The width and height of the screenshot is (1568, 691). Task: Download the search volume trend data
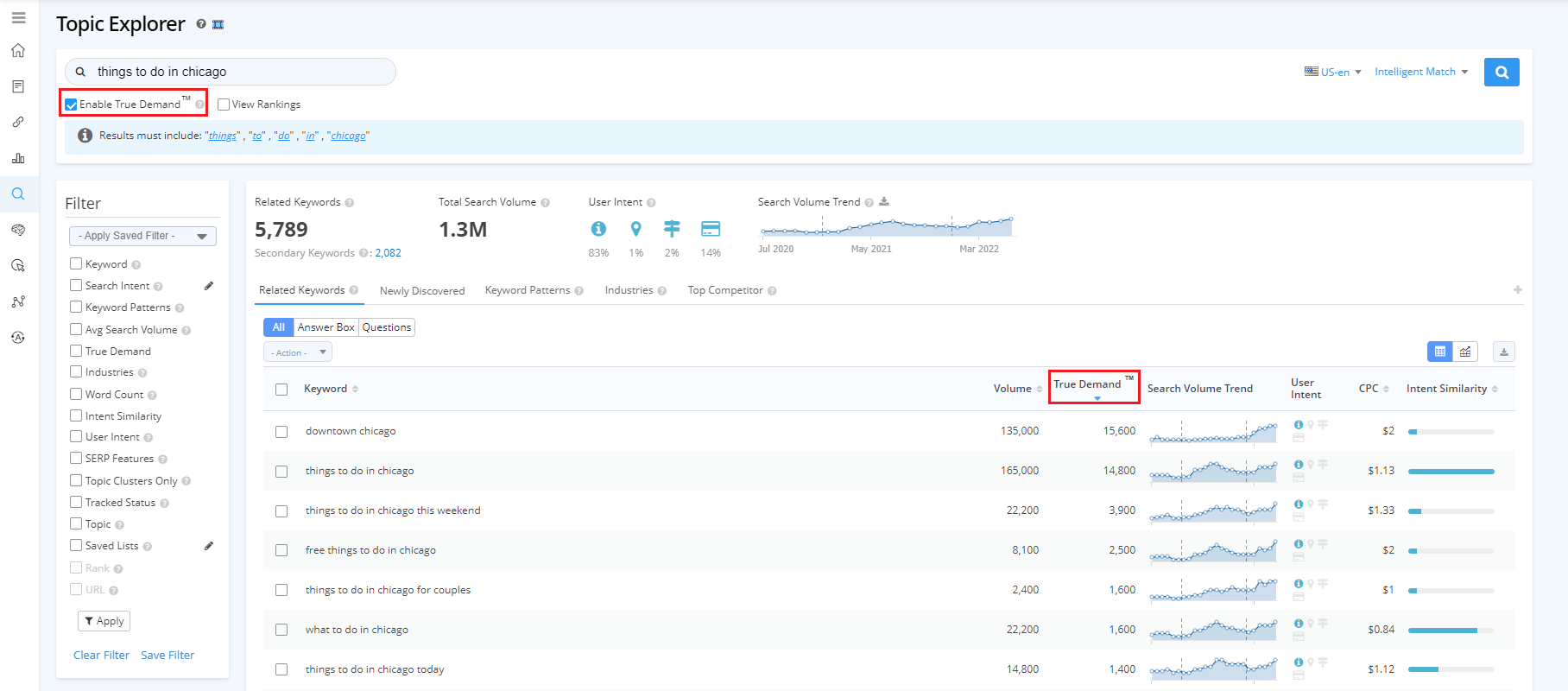point(884,202)
